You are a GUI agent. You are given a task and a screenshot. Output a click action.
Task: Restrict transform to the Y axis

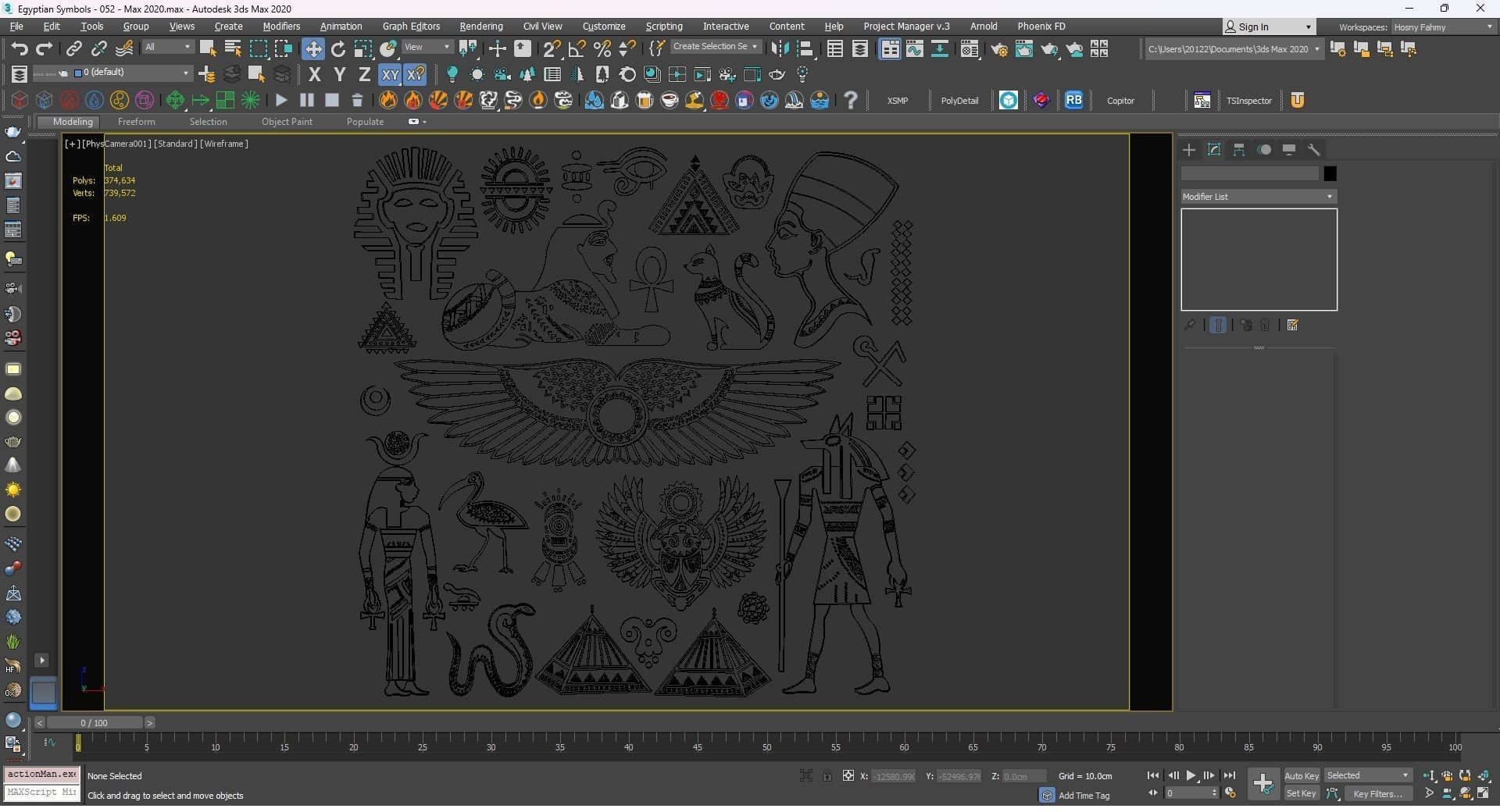339,74
